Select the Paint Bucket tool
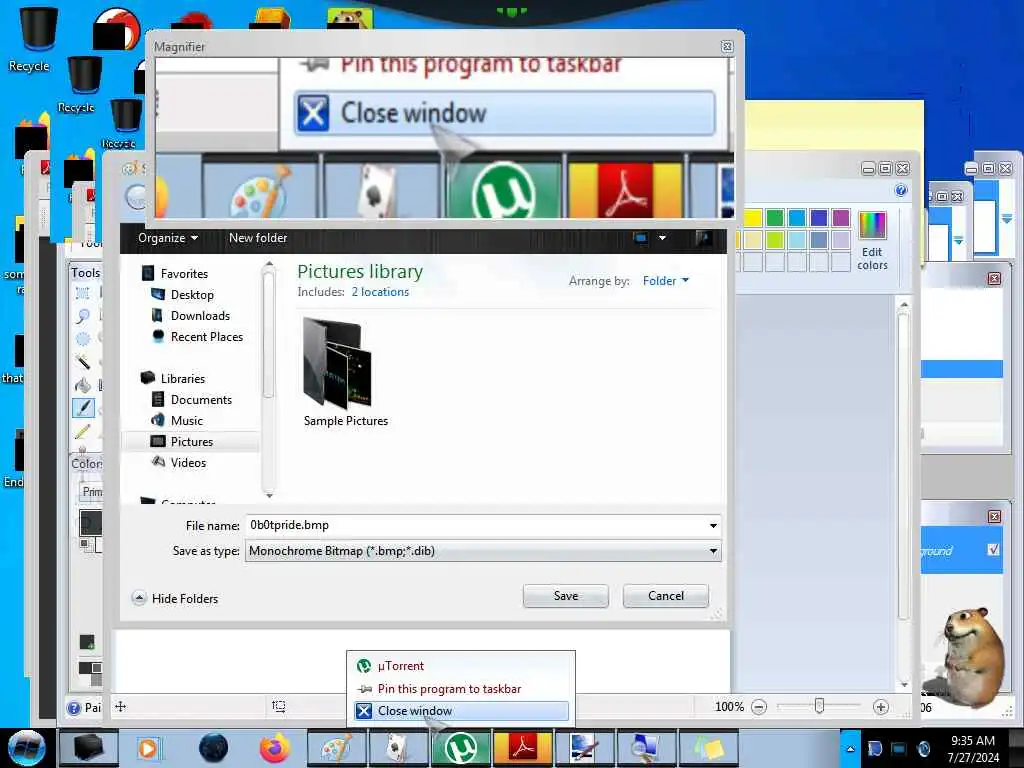The height and width of the screenshot is (768, 1024). coord(83,385)
